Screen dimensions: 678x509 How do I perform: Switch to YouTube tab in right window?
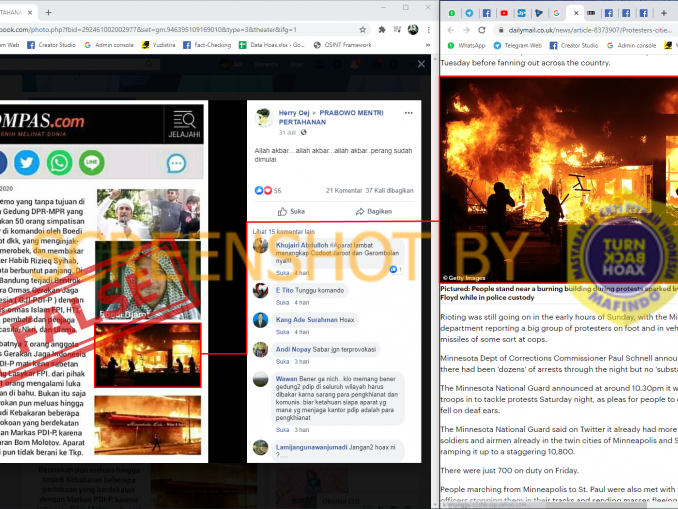tap(504, 13)
